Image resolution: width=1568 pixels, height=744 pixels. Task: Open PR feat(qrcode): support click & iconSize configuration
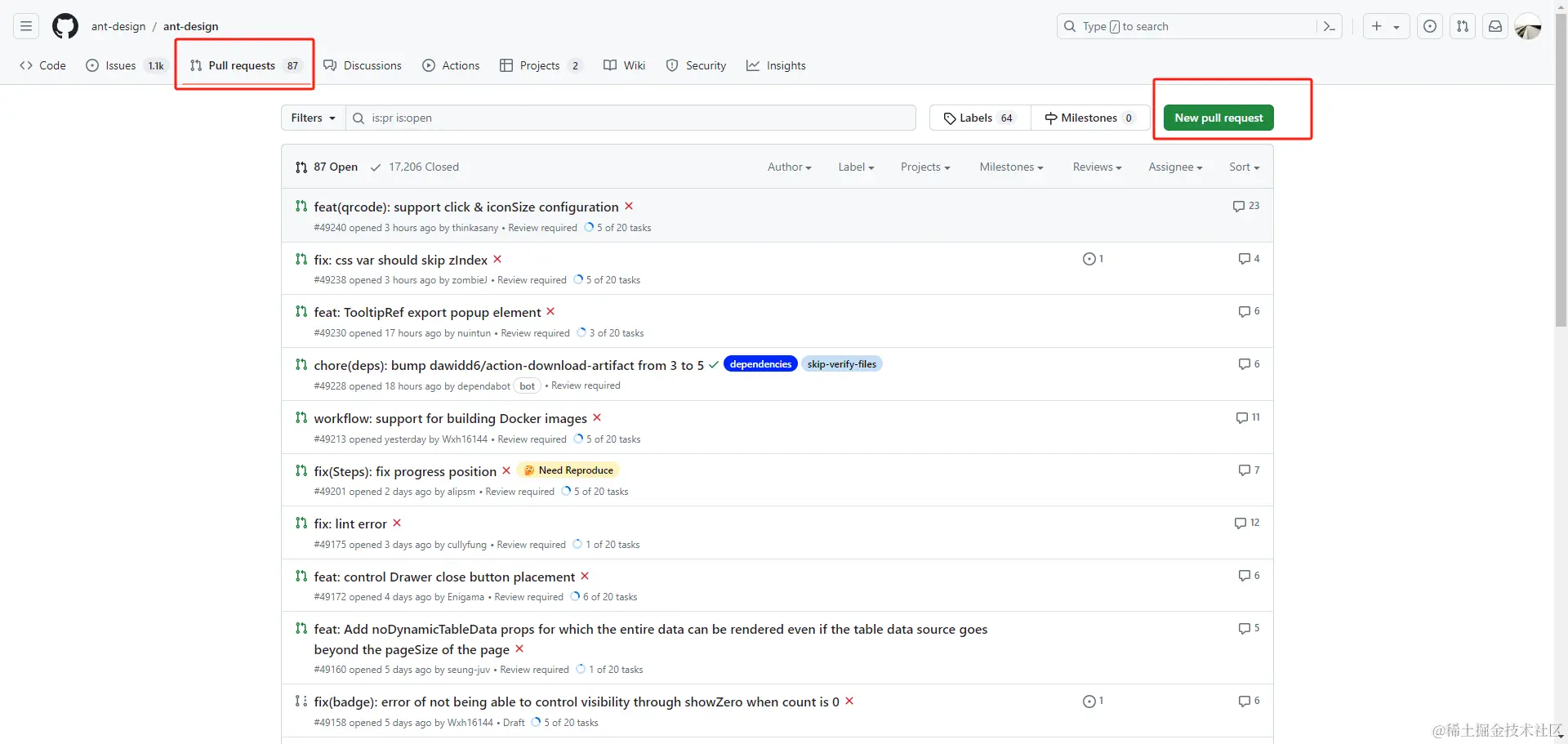coord(466,207)
